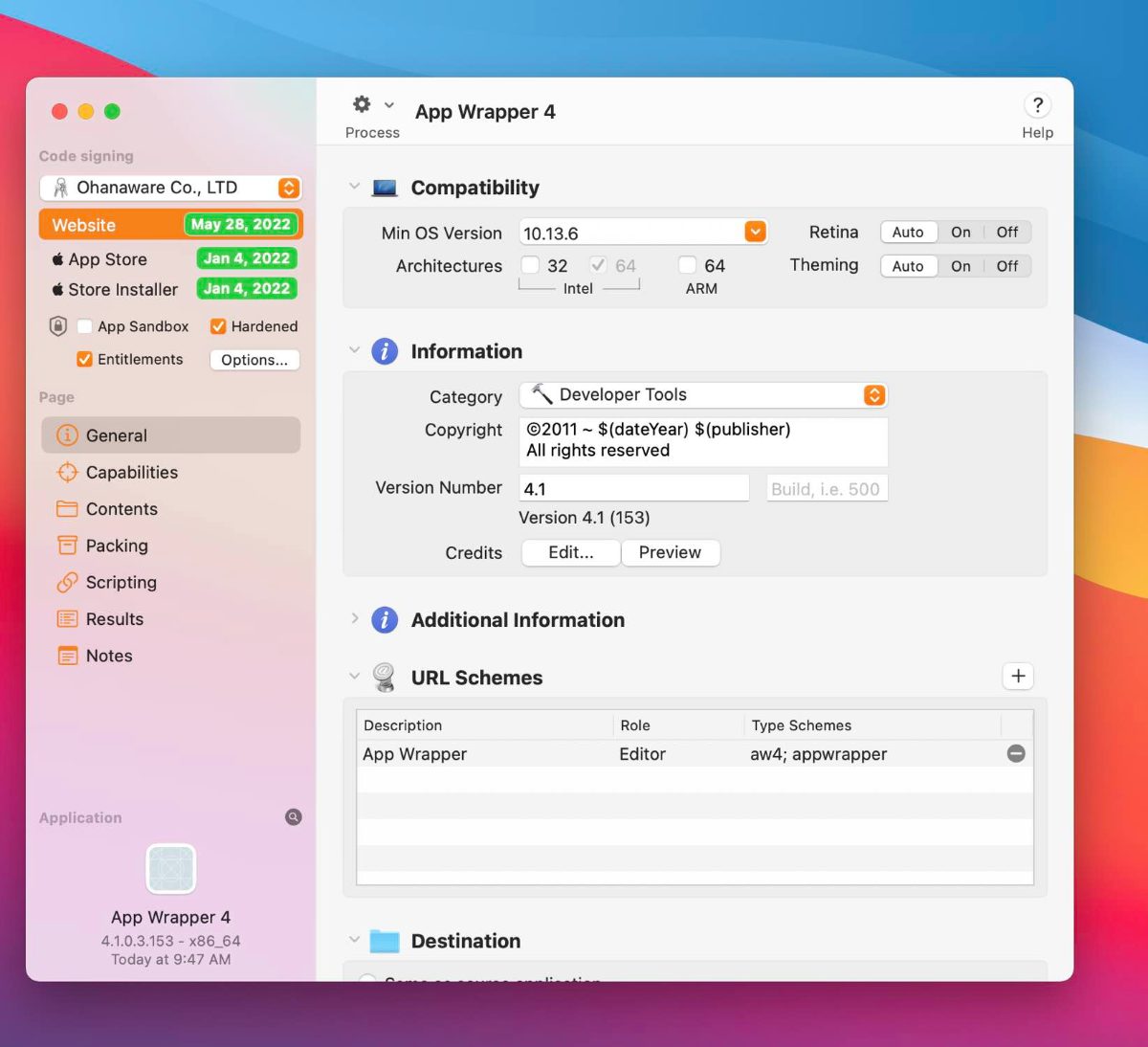Collapse the URL Schemes section

coord(354,677)
